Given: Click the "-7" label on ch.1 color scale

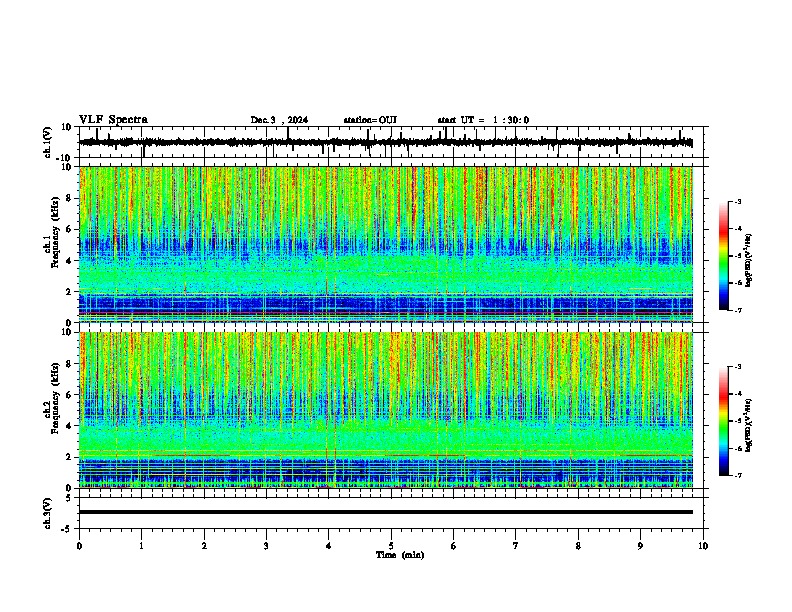Looking at the screenshot, I should tap(738, 310).
